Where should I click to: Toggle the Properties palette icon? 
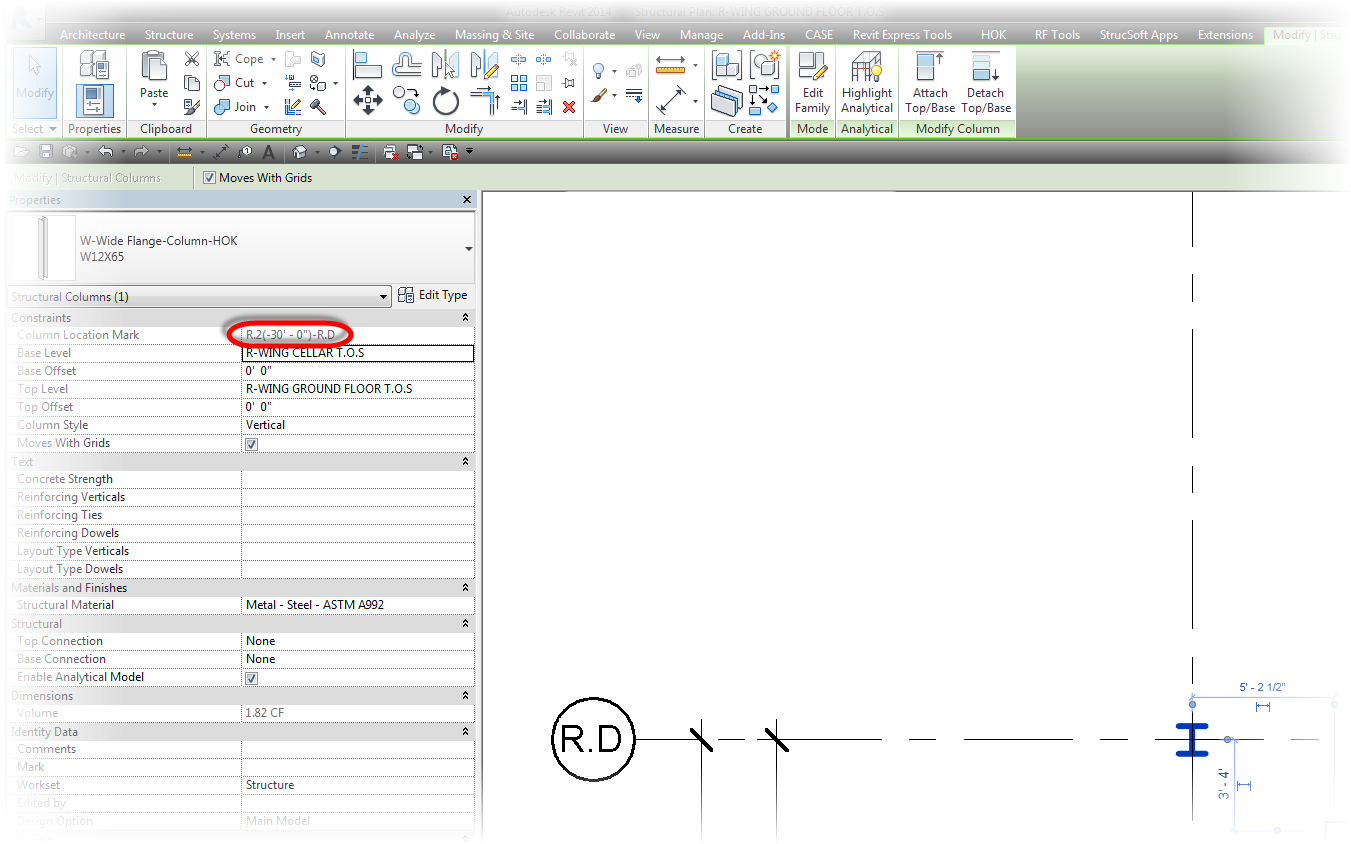click(94, 101)
